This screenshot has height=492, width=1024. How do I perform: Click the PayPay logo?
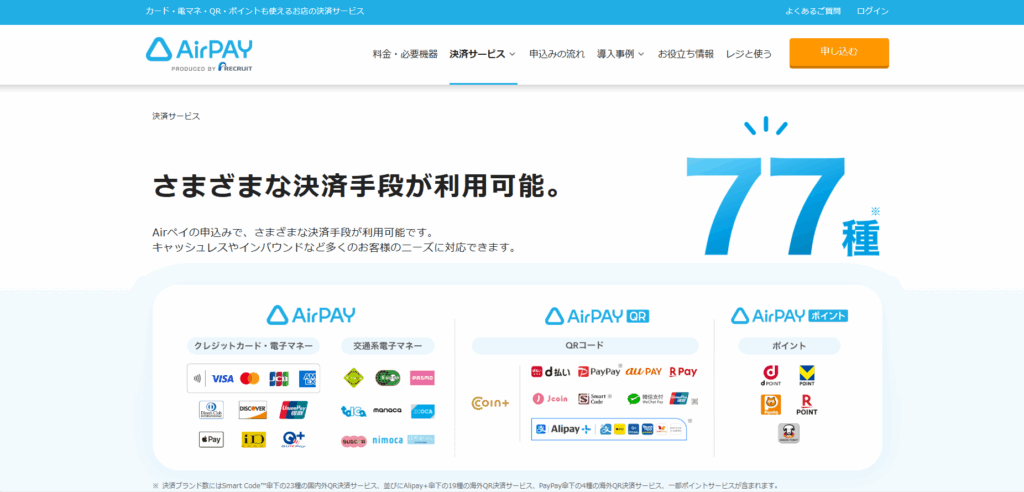tap(599, 371)
